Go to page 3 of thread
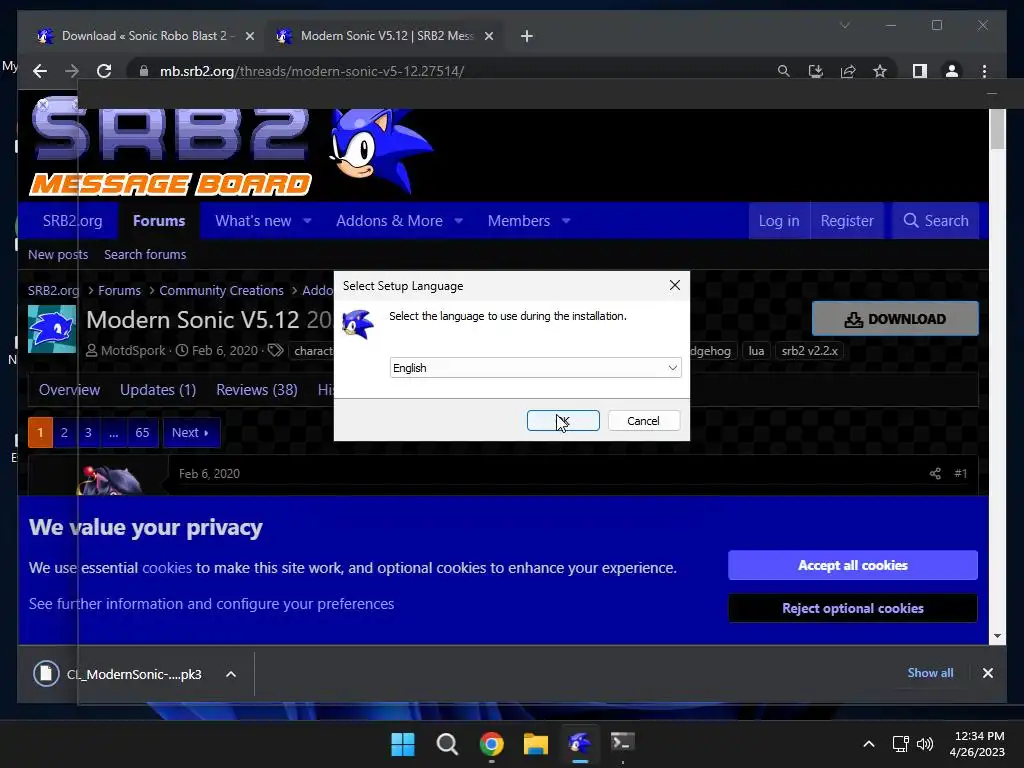The width and height of the screenshot is (1024, 768). pos(88,432)
